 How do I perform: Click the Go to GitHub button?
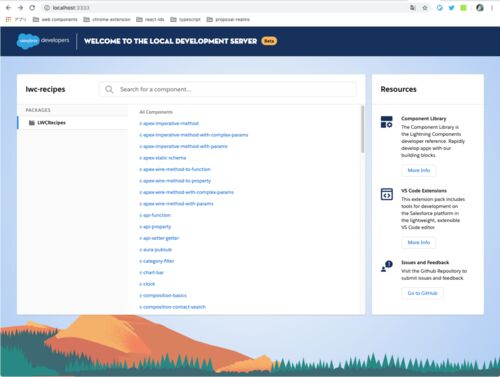422,293
